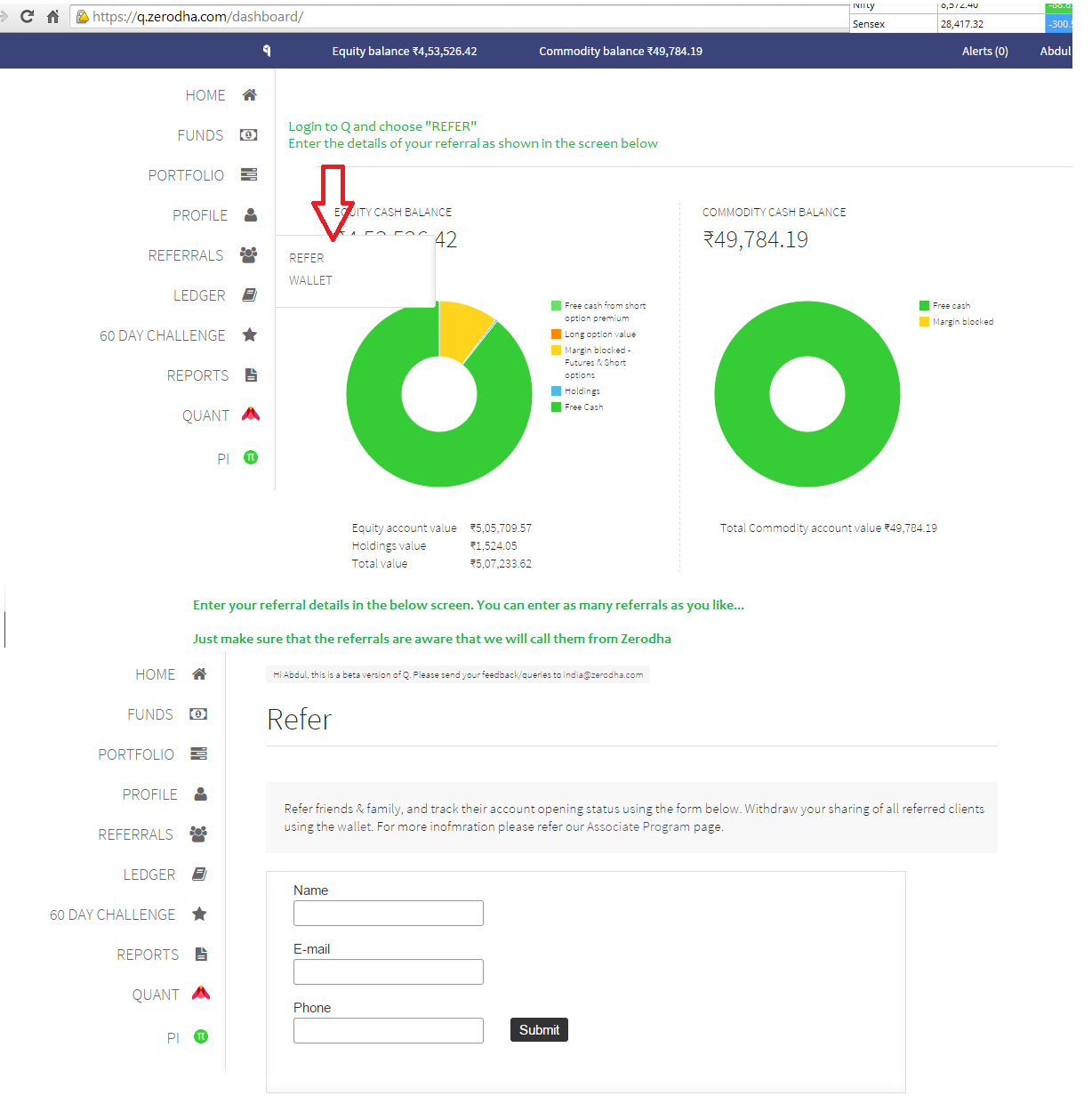
Task: Click the Equity balance figure in the header
Action: (405, 51)
